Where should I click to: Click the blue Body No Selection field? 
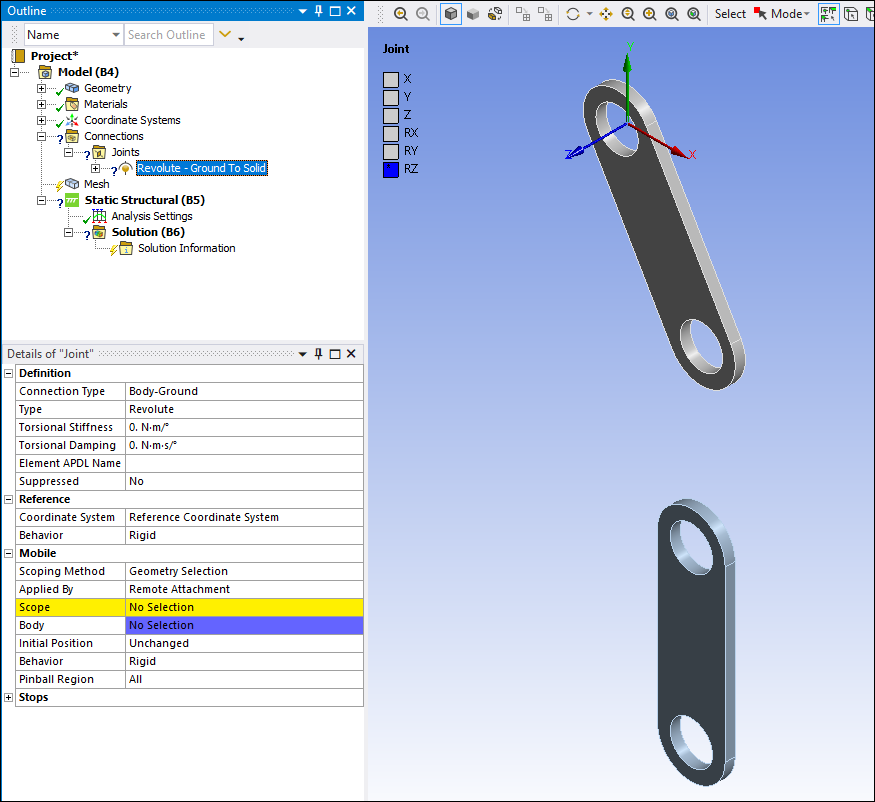(244, 625)
